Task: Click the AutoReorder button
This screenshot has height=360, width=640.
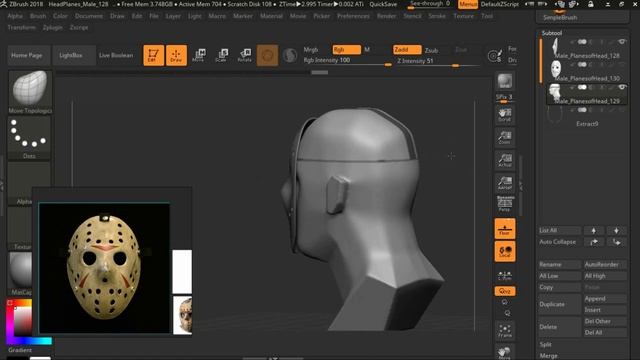Action: coord(605,264)
